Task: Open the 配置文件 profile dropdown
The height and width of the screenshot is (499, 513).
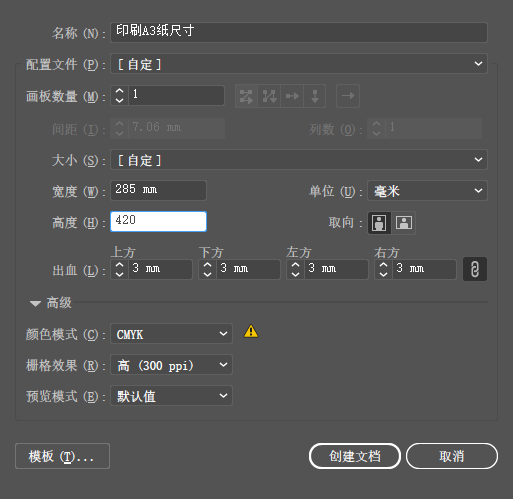Action: pos(299,64)
